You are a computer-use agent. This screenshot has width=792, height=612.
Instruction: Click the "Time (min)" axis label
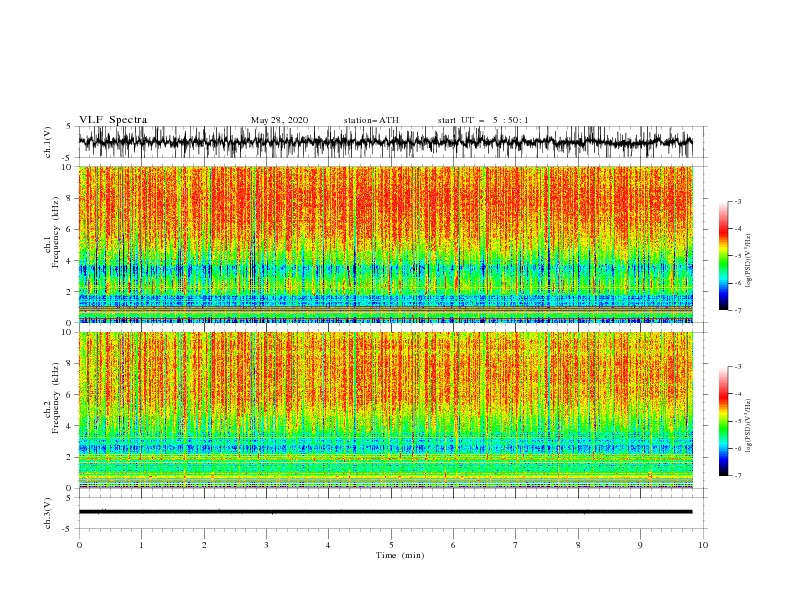coord(400,555)
